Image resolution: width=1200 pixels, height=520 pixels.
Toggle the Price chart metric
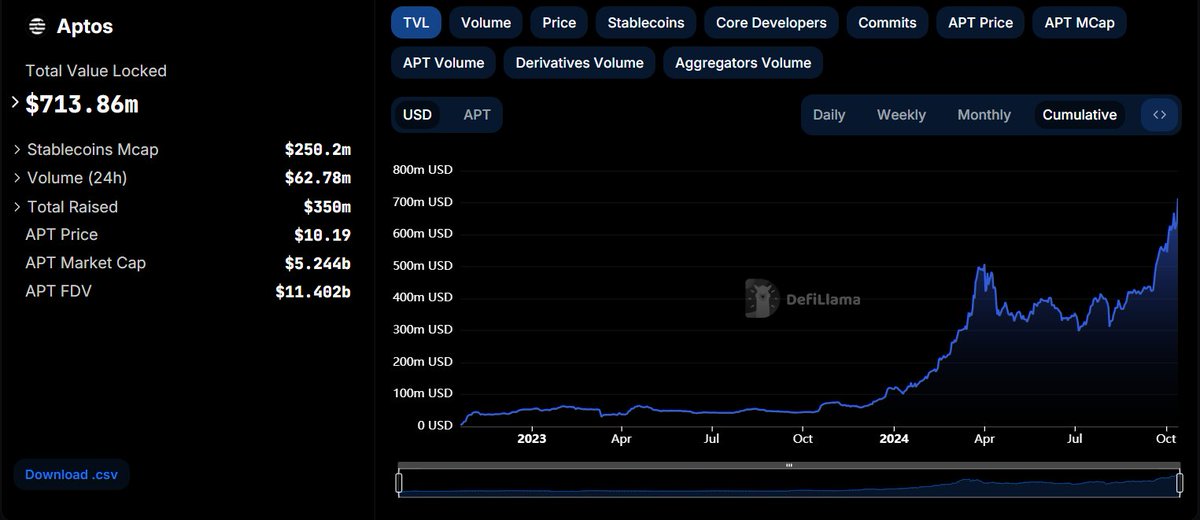tap(559, 22)
